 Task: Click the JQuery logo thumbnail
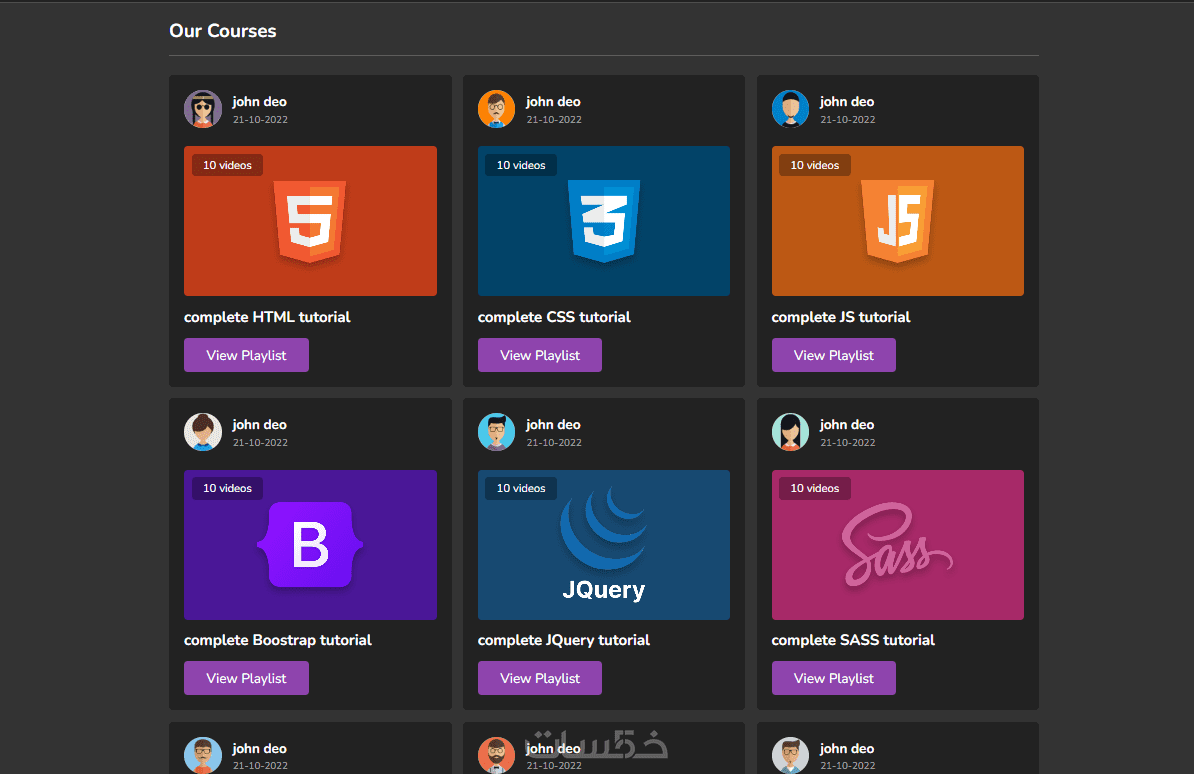[x=604, y=545]
